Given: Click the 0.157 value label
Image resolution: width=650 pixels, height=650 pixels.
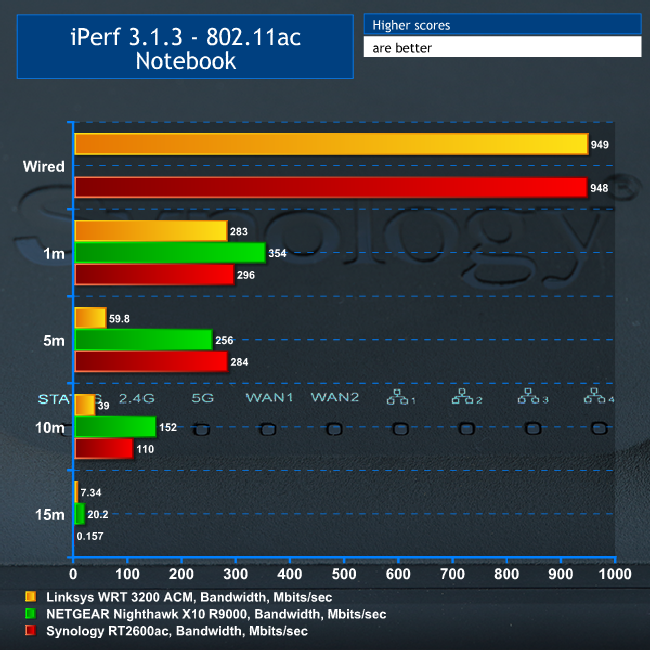Looking at the screenshot, I should pyautogui.click(x=90, y=536).
